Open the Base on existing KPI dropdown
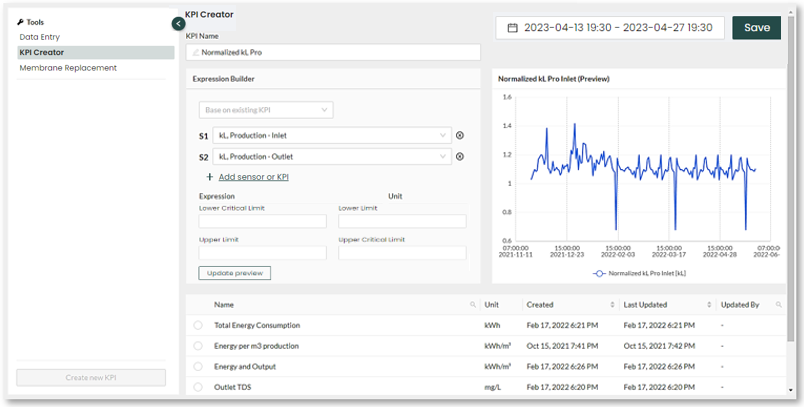Image resolution: width=804 pixels, height=407 pixels. (266, 110)
